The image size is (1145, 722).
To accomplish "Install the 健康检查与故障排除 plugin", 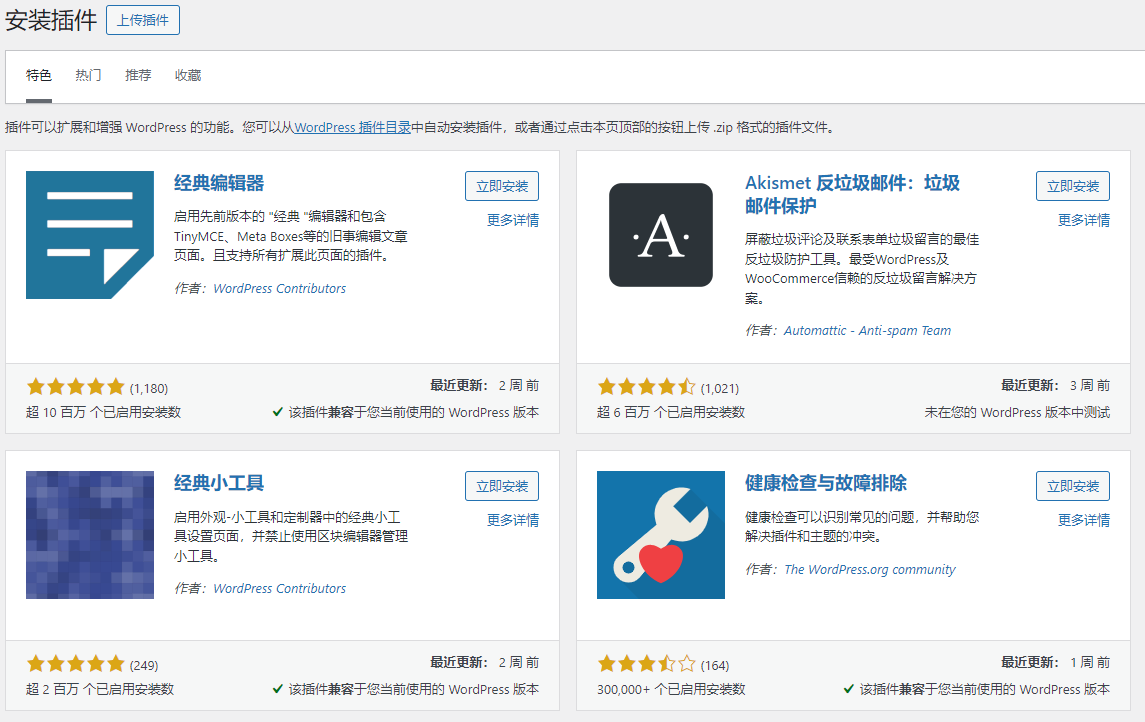I will (x=1072, y=486).
